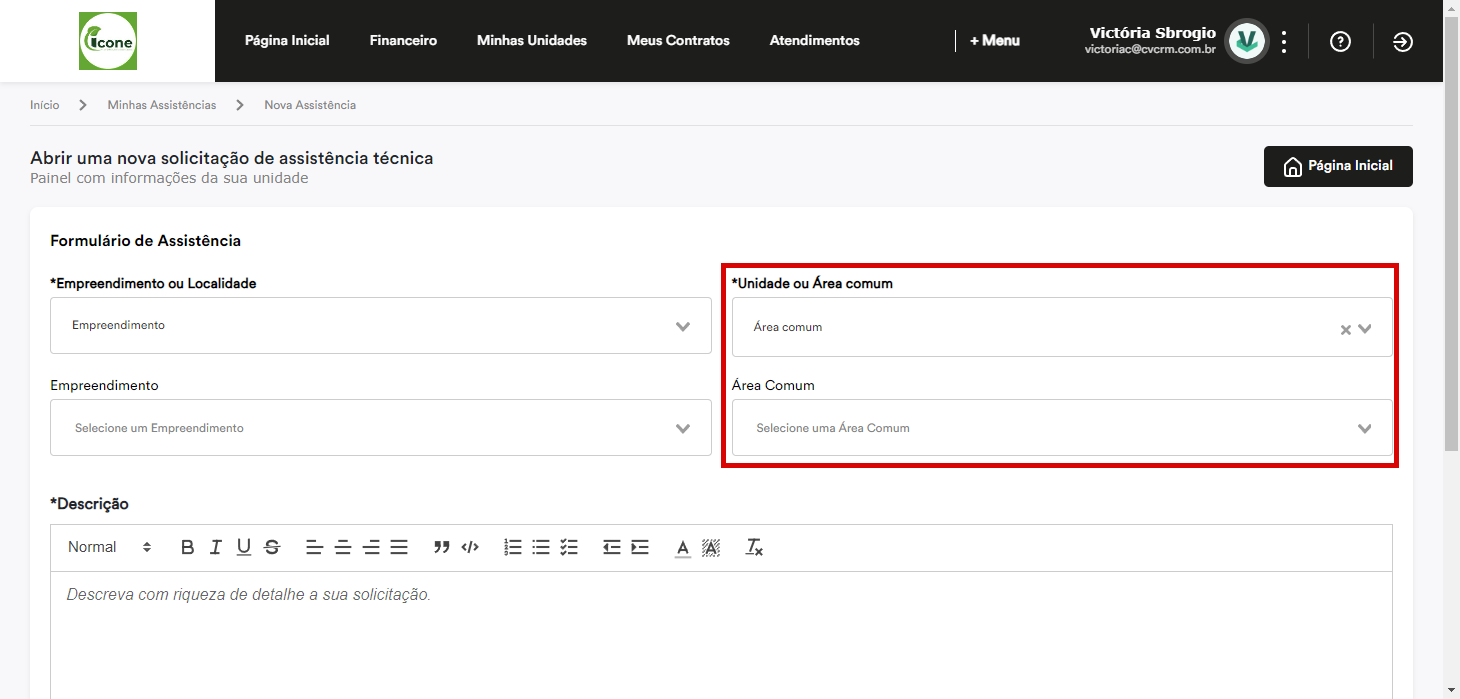Toggle strikethrough formatting

pos(271,547)
